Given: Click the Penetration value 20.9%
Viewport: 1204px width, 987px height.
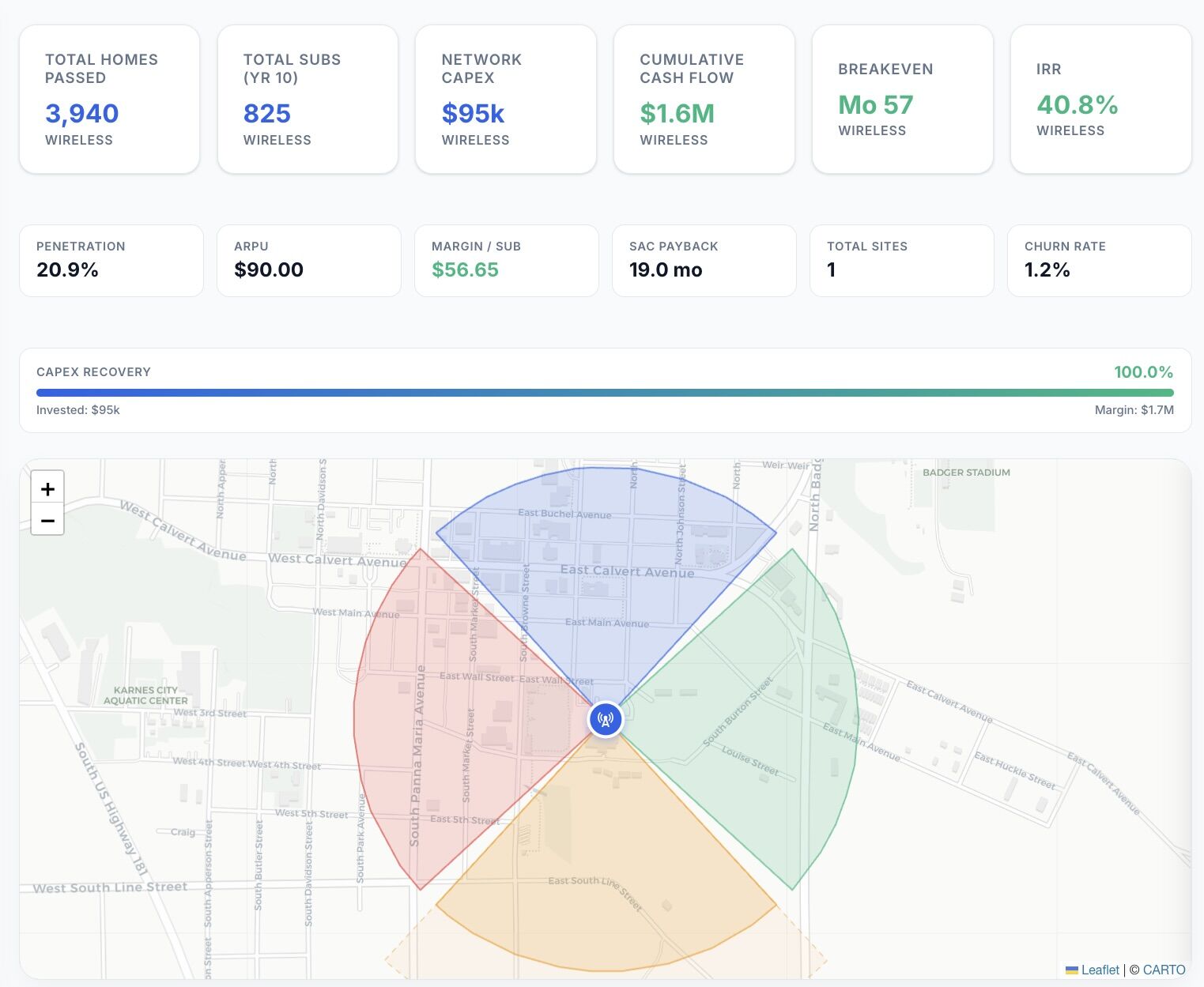Looking at the screenshot, I should tap(67, 269).
